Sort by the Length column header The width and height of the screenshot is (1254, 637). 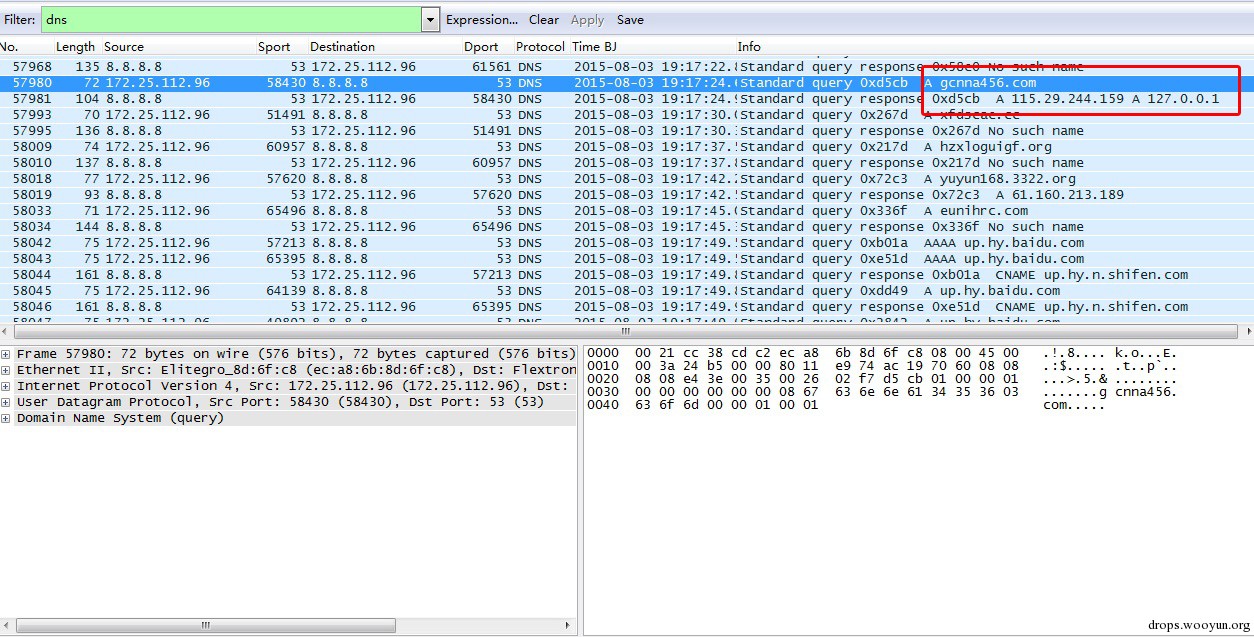pos(76,47)
